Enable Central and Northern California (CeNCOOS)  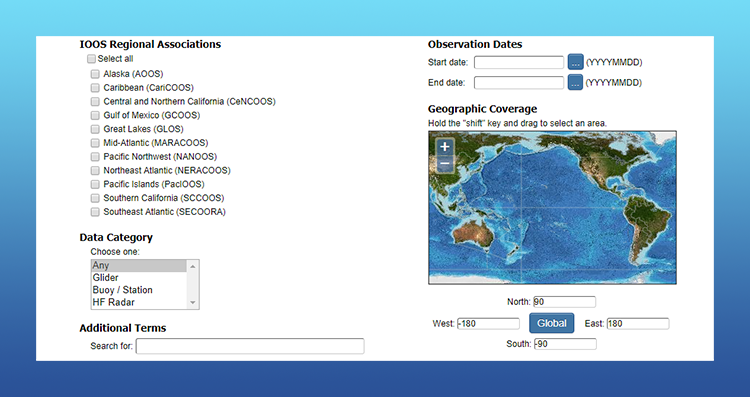pyautogui.click(x=95, y=102)
